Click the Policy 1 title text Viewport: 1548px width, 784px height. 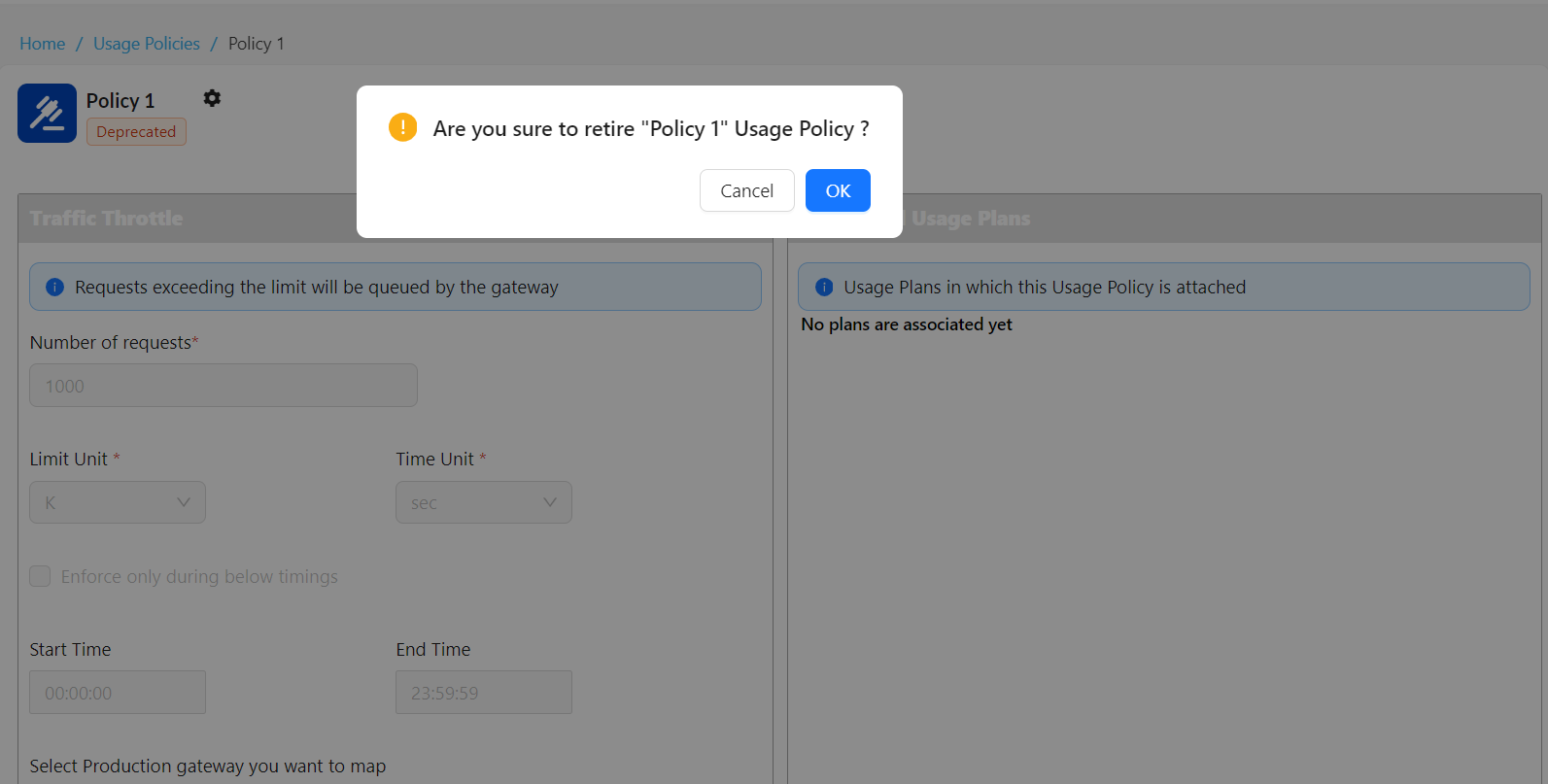pyautogui.click(x=120, y=101)
